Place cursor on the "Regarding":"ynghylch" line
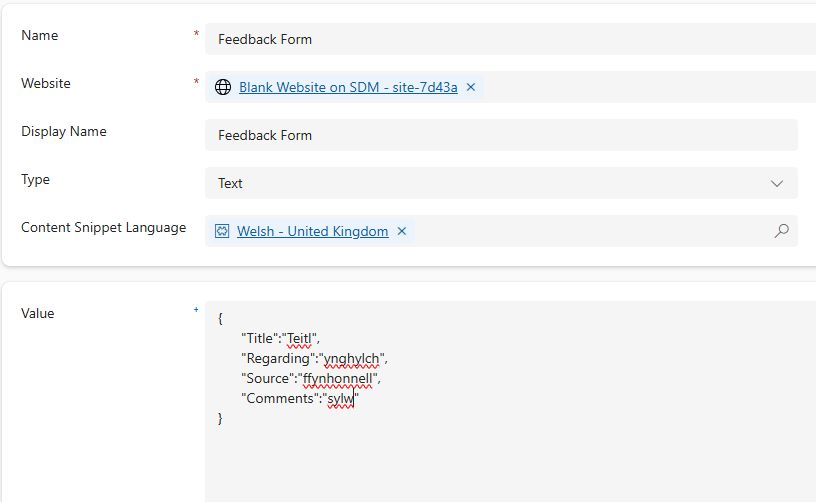 pos(314,359)
